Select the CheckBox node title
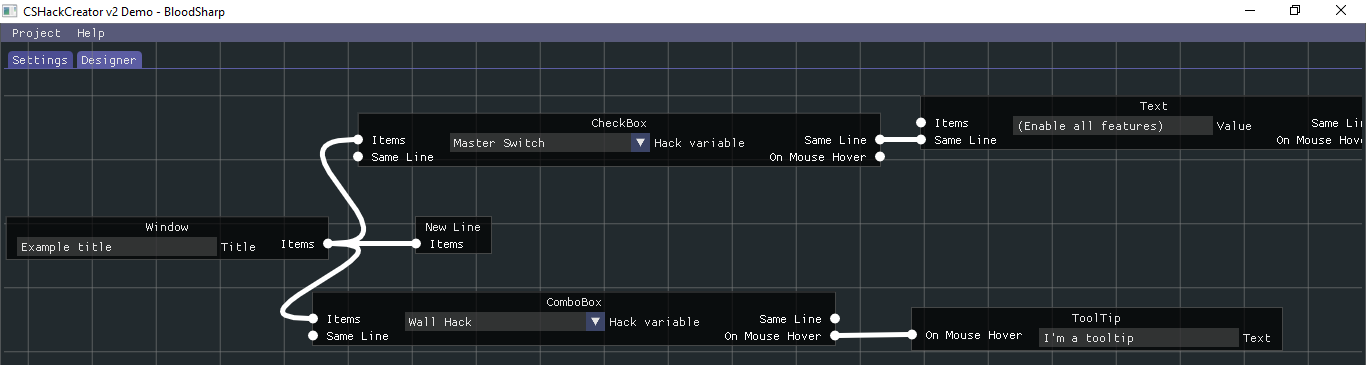1366x365 pixels. pyautogui.click(x=619, y=123)
